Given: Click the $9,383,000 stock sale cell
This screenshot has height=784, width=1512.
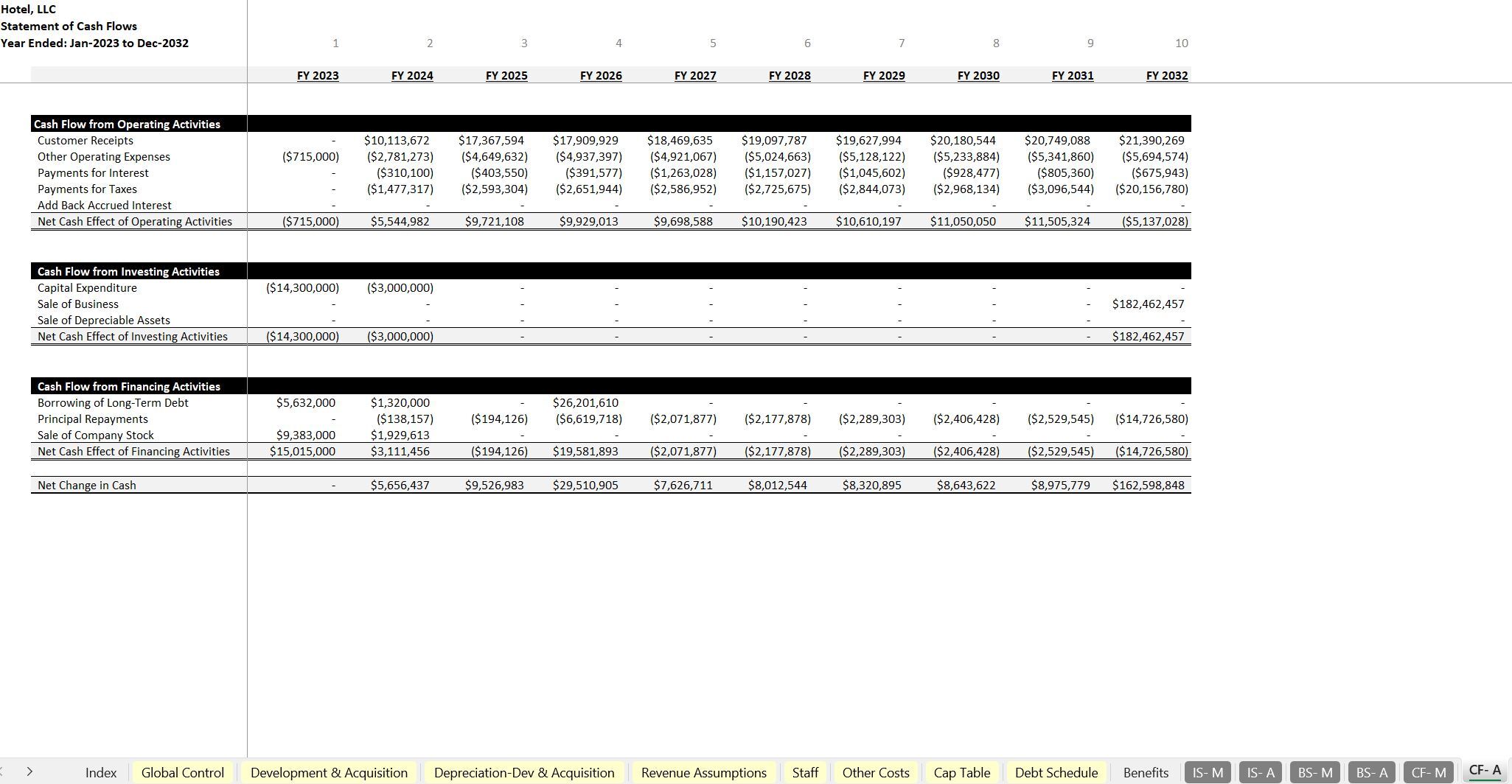Looking at the screenshot, I should point(305,435).
